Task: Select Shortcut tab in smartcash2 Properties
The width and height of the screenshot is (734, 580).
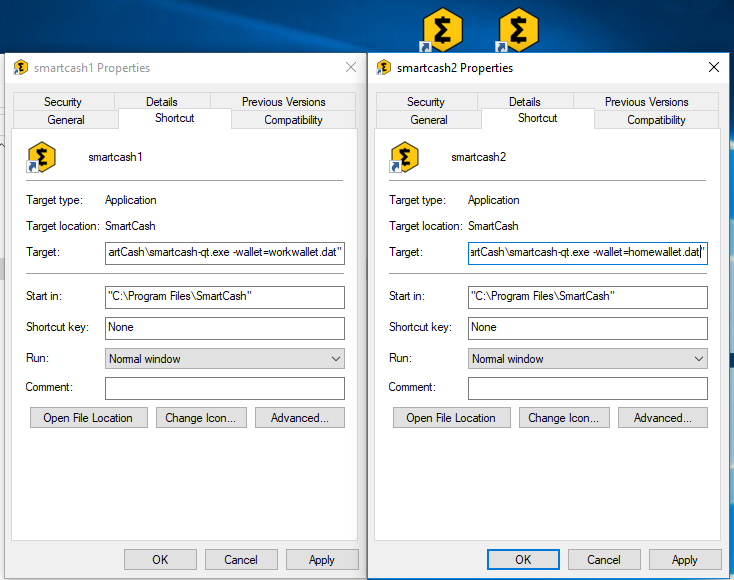Action: point(537,118)
